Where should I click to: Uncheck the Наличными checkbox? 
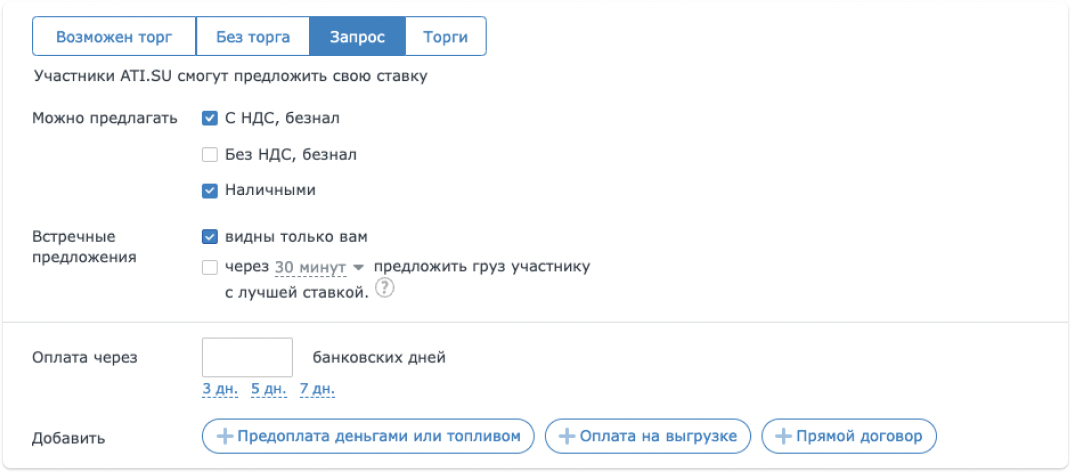[210, 189]
